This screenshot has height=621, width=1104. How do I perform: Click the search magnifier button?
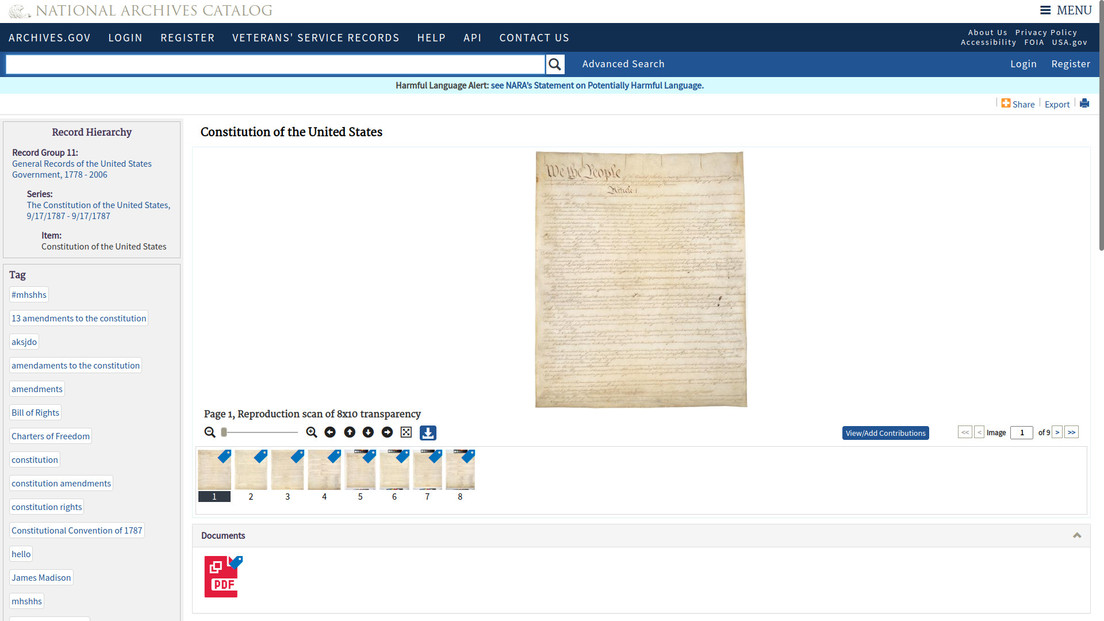[x=555, y=64]
